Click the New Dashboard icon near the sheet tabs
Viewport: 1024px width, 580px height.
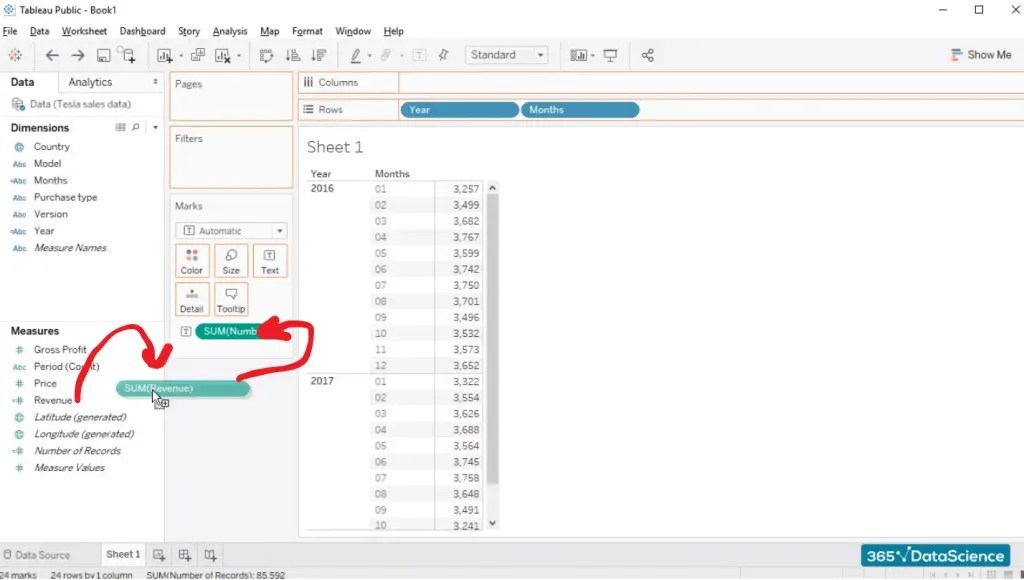tap(184, 554)
